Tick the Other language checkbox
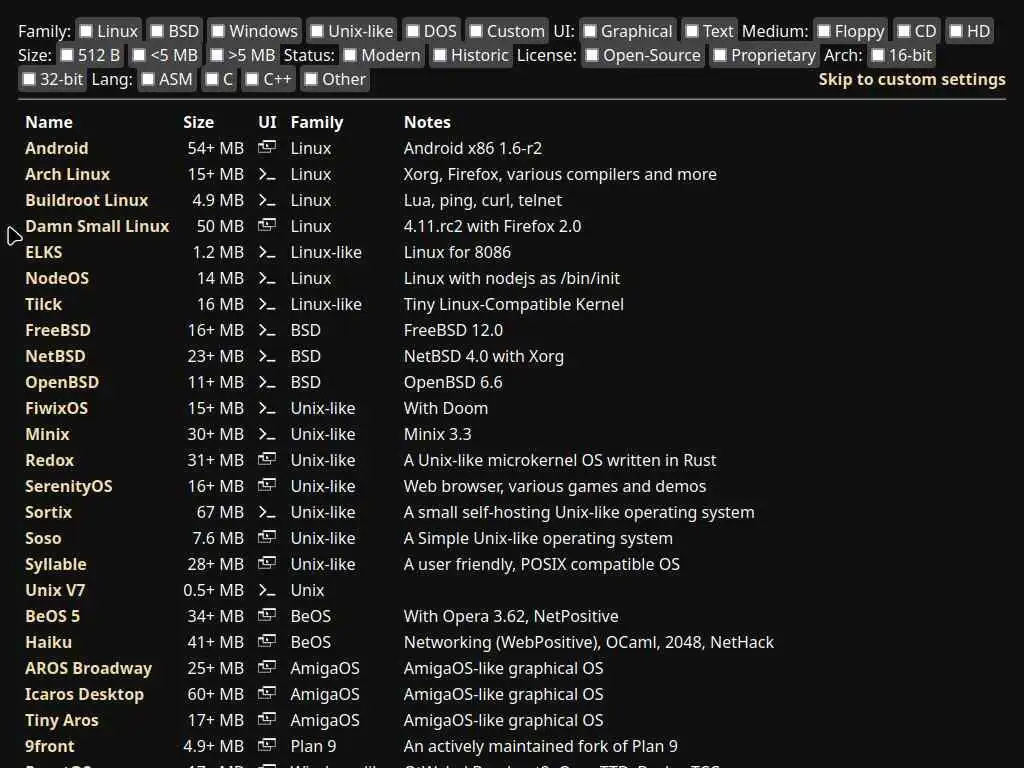Image resolution: width=1024 pixels, height=768 pixels. [311, 80]
